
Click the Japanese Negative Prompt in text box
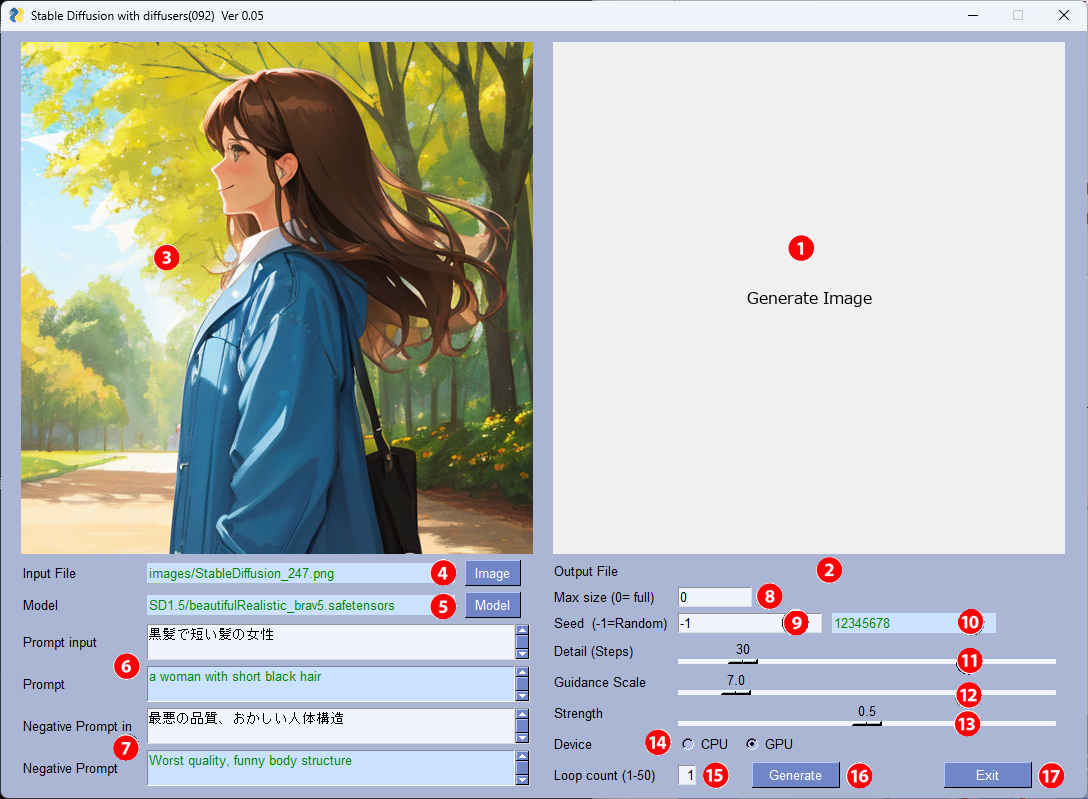point(330,725)
